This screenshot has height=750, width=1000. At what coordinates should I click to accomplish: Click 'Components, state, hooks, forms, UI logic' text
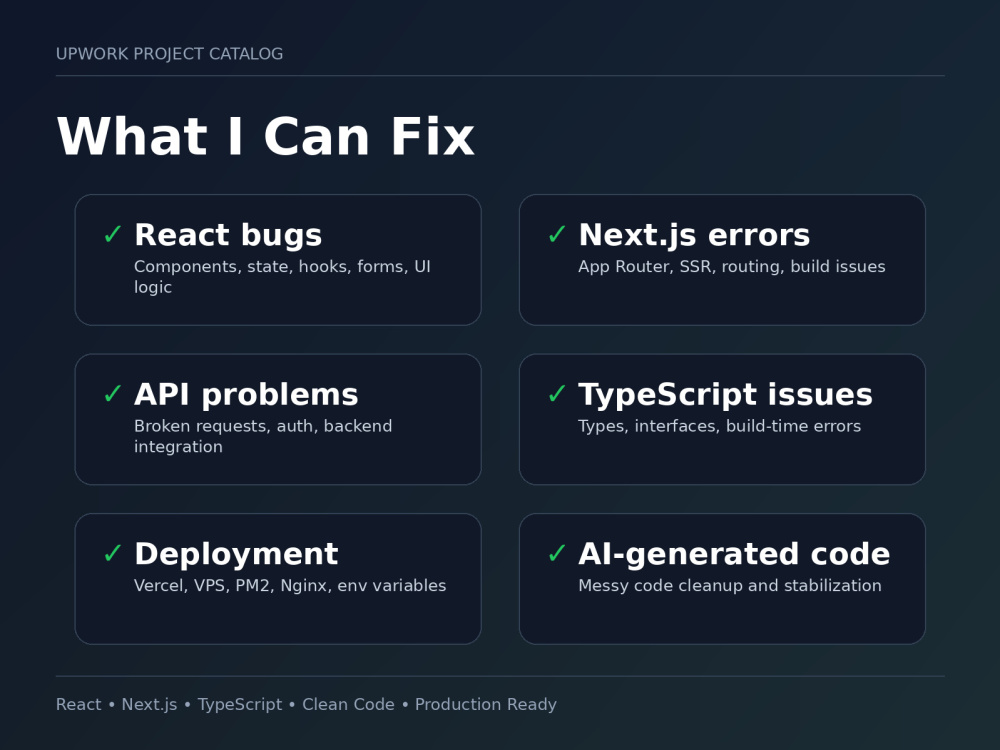coord(283,277)
